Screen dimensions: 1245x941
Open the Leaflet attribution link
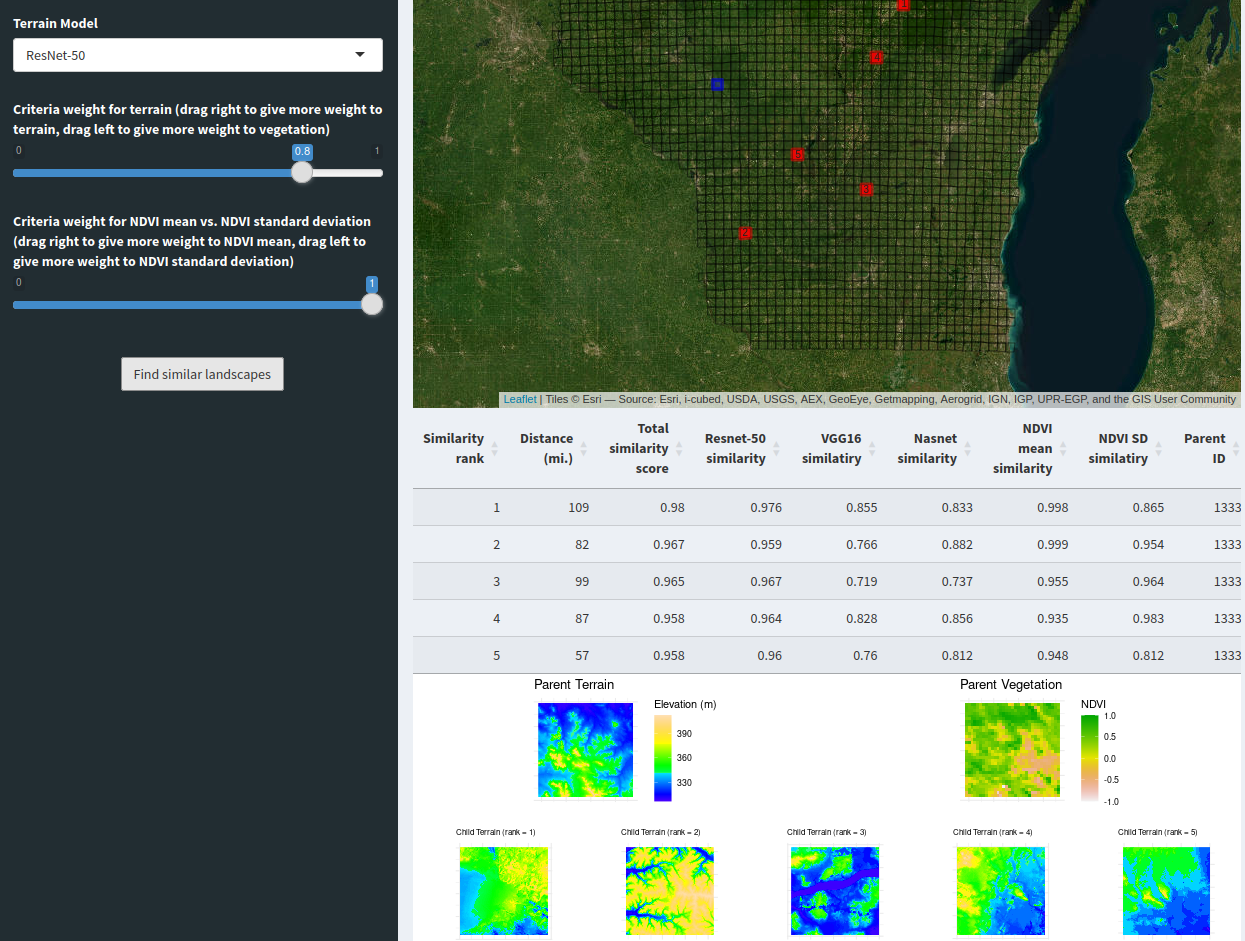pos(520,399)
